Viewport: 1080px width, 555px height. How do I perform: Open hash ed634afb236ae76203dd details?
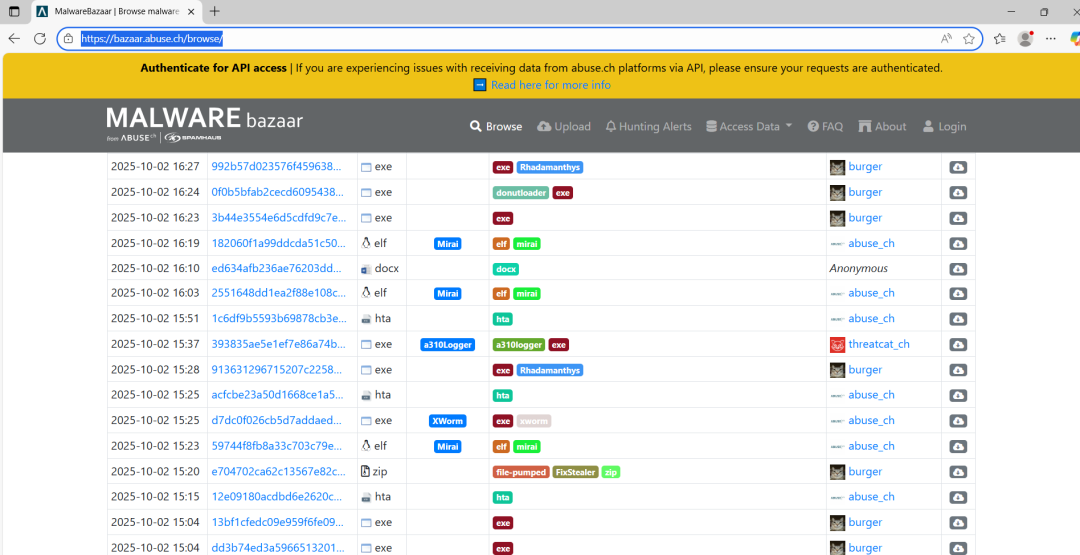click(x=276, y=269)
